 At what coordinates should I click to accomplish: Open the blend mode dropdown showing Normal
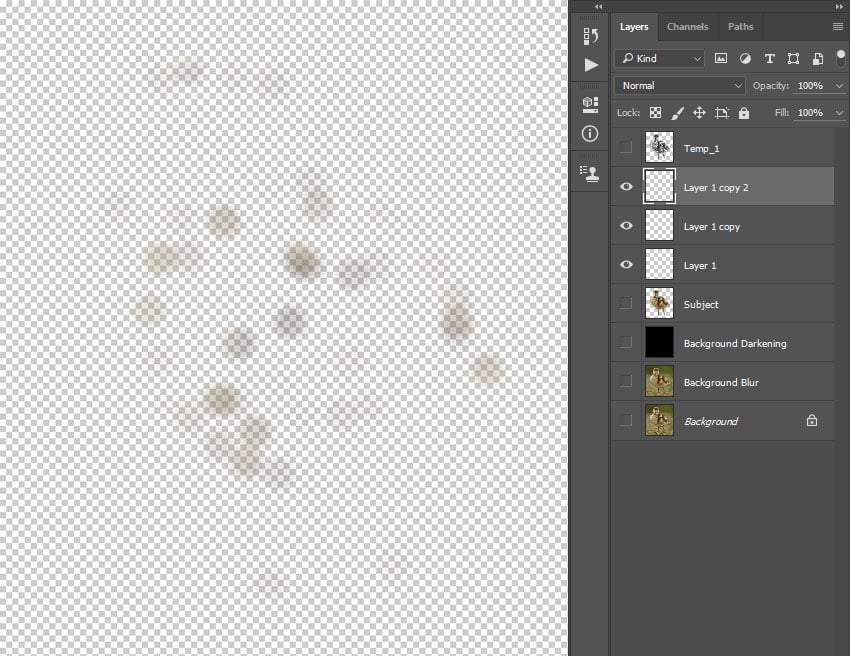pyautogui.click(x=679, y=85)
